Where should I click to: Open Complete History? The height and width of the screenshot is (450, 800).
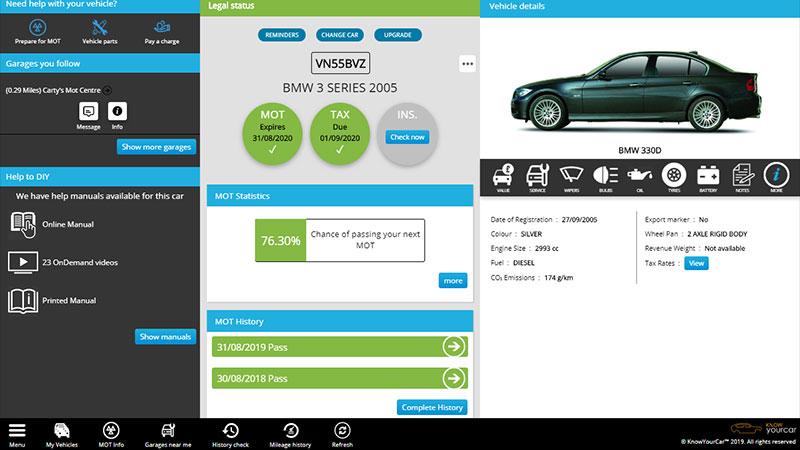432,407
